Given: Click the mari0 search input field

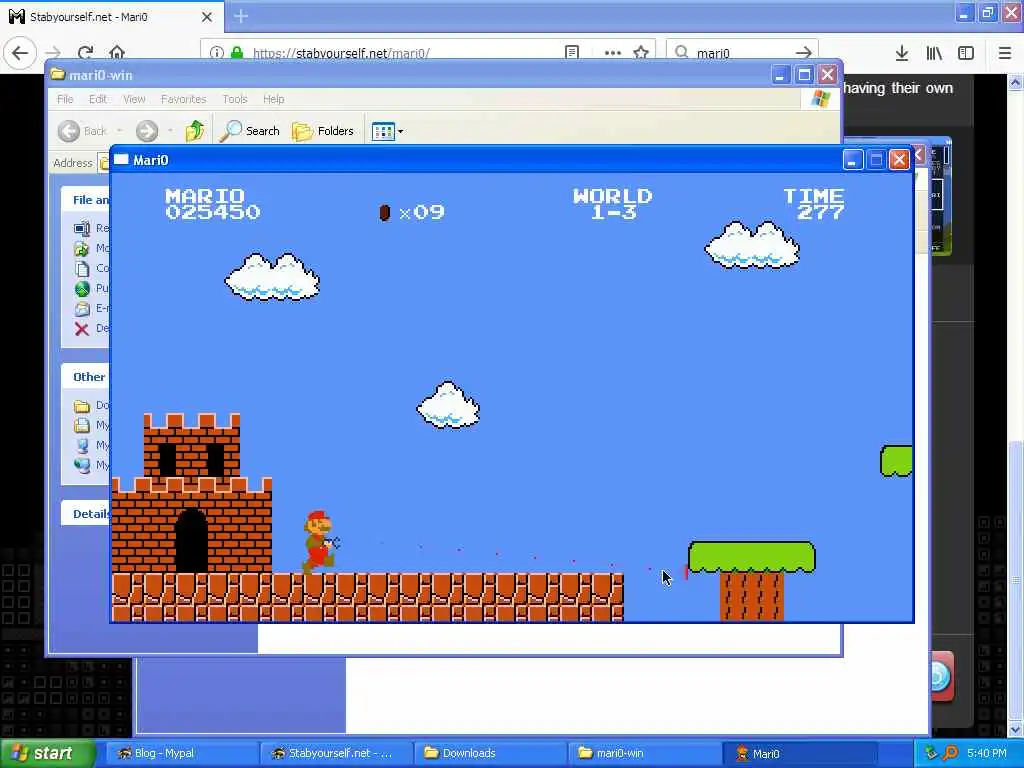Looking at the screenshot, I should coord(742,53).
